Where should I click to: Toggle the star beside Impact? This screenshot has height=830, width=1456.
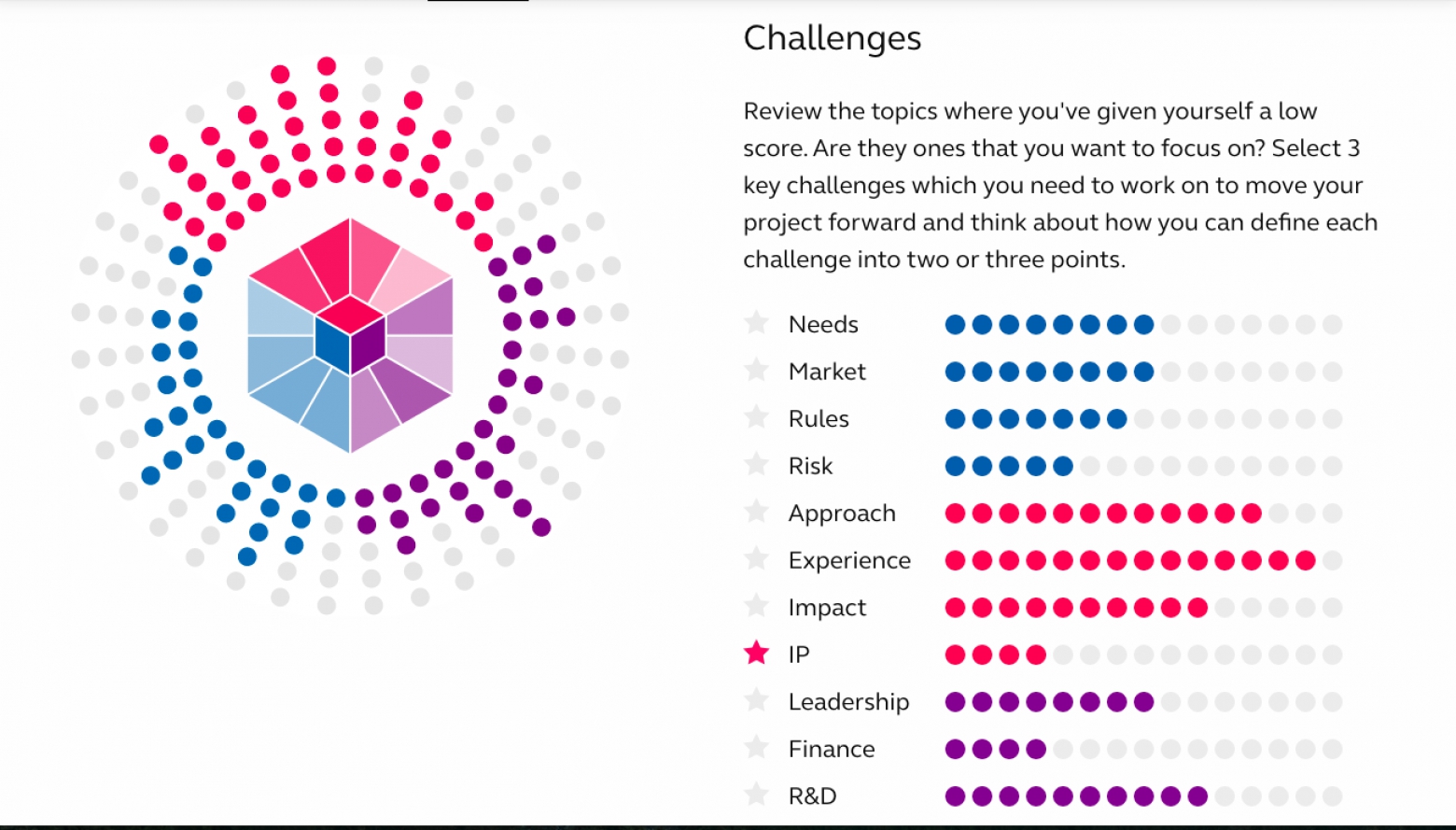756,606
